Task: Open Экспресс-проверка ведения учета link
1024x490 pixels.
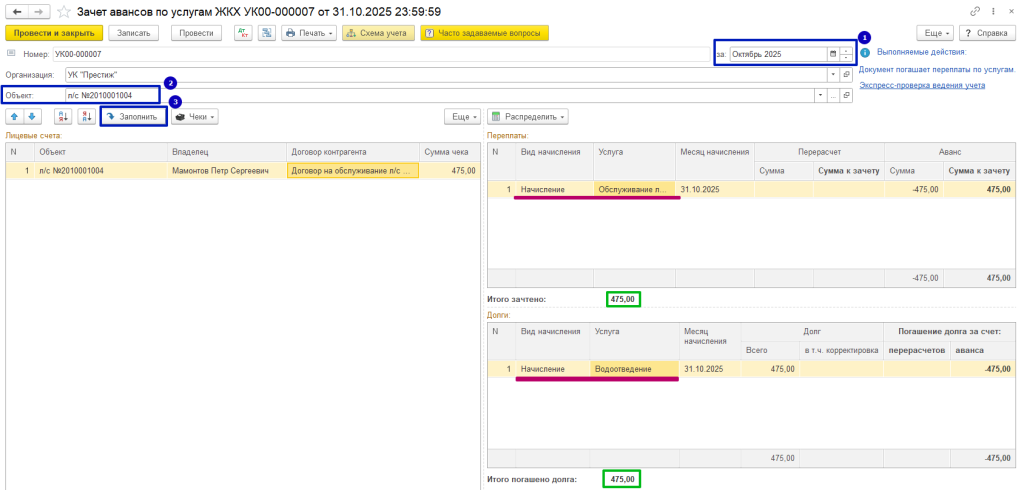Action: (x=922, y=86)
